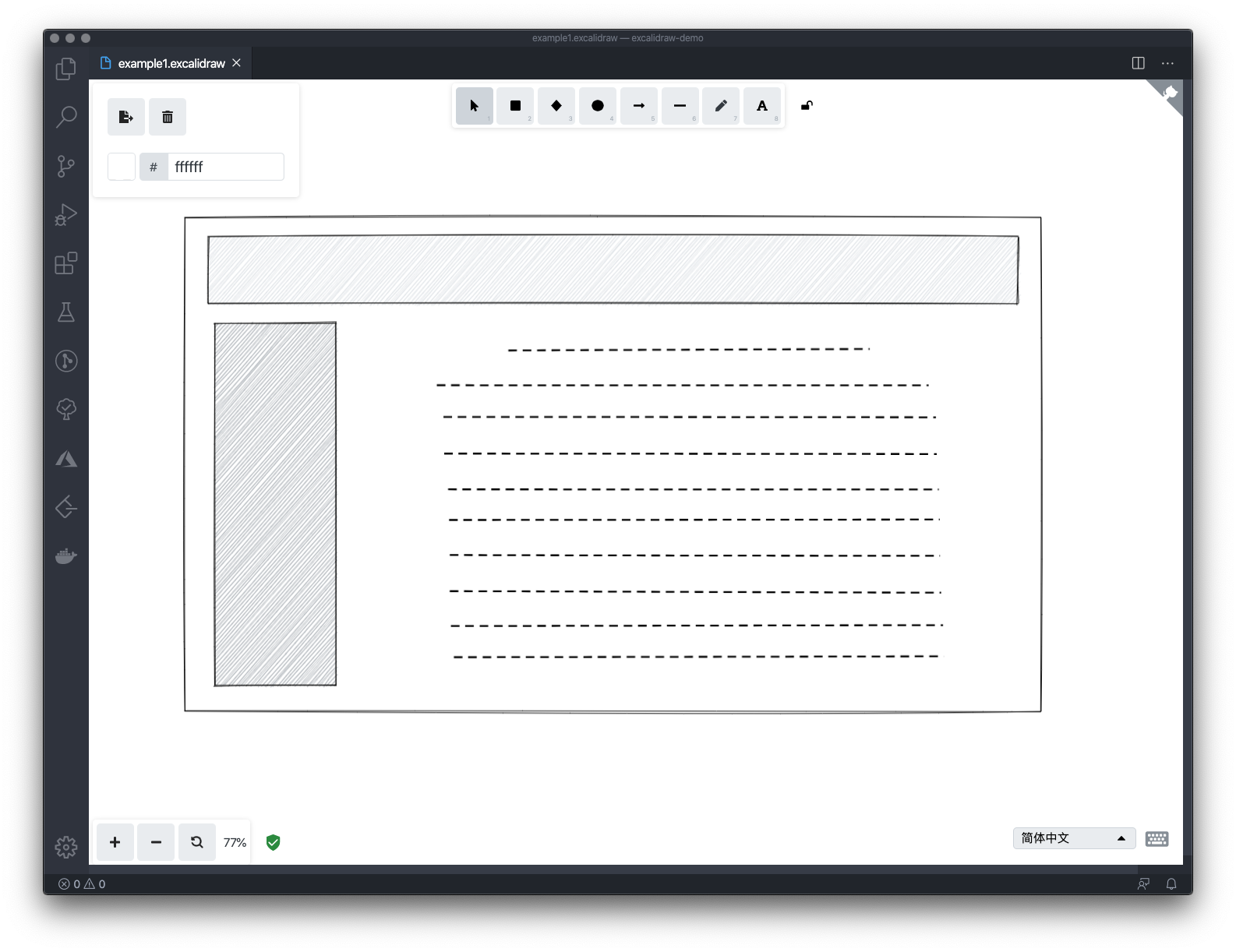Select the Arrow tool
This screenshot has height=952, width=1236.
click(639, 106)
